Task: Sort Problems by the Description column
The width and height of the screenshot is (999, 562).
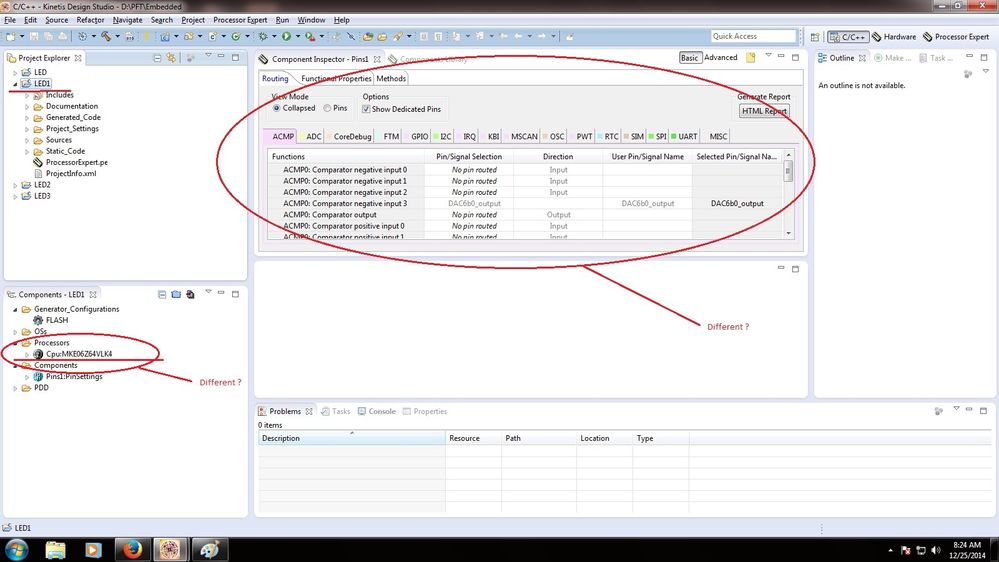Action: (x=352, y=438)
